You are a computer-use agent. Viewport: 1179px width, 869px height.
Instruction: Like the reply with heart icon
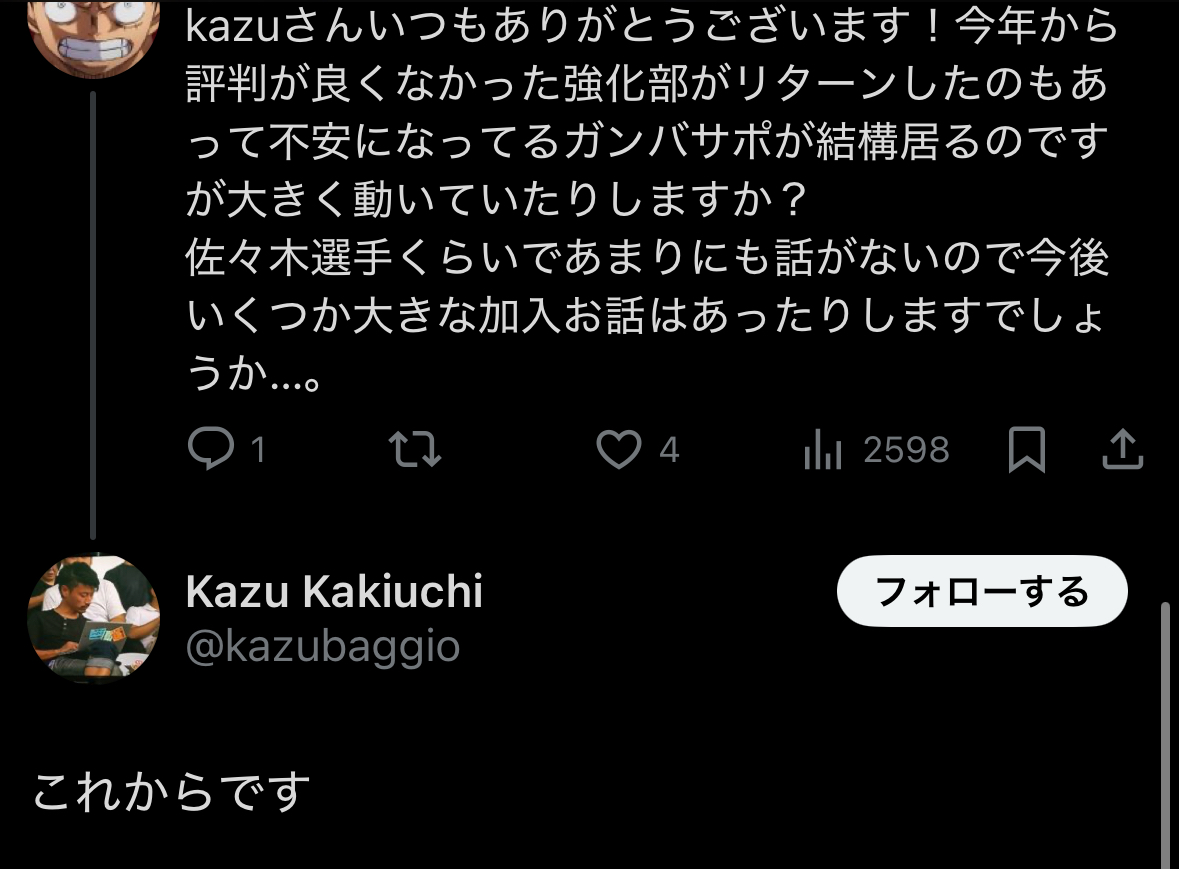619,449
